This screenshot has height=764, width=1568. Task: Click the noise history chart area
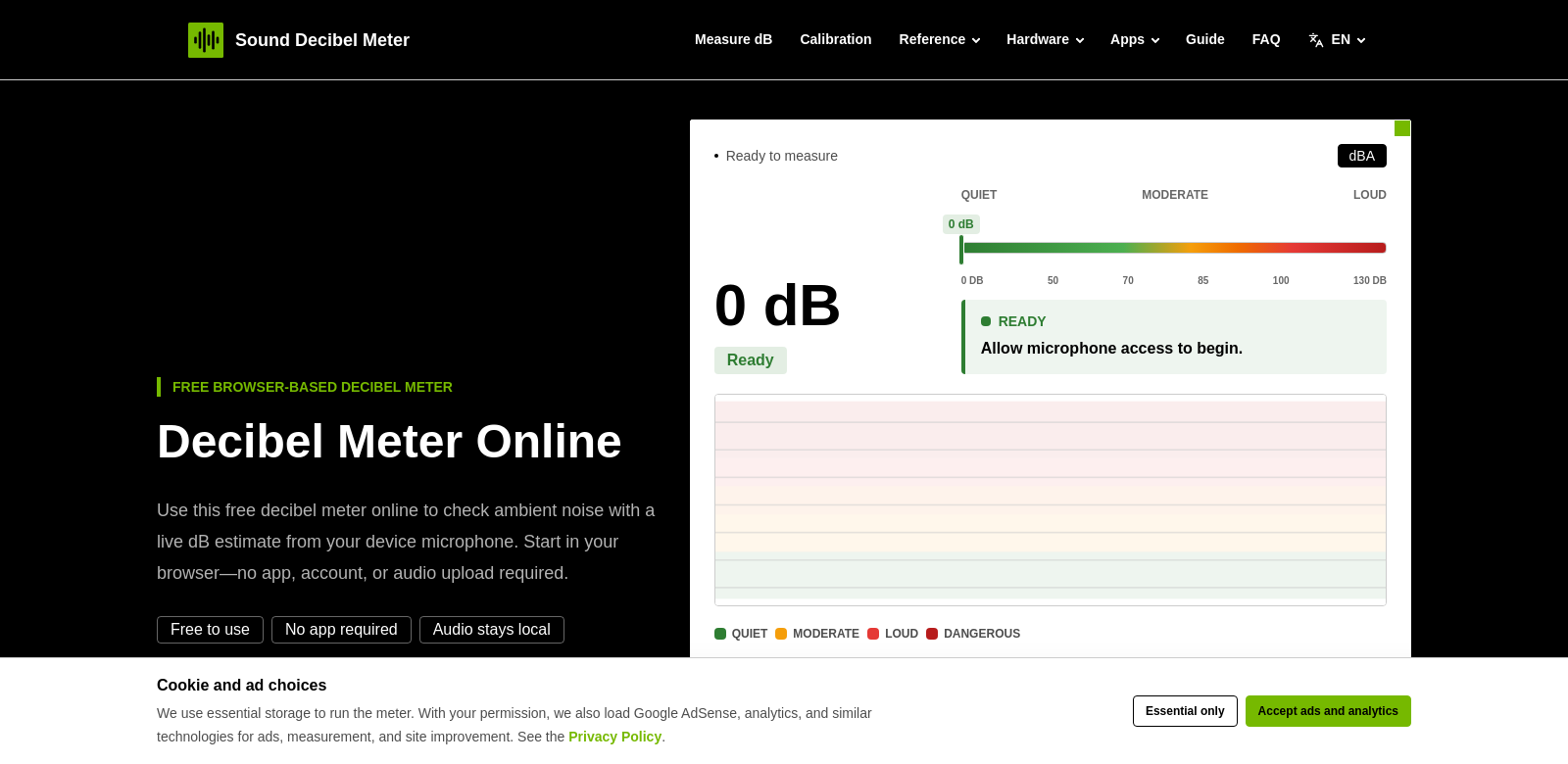tap(1051, 500)
